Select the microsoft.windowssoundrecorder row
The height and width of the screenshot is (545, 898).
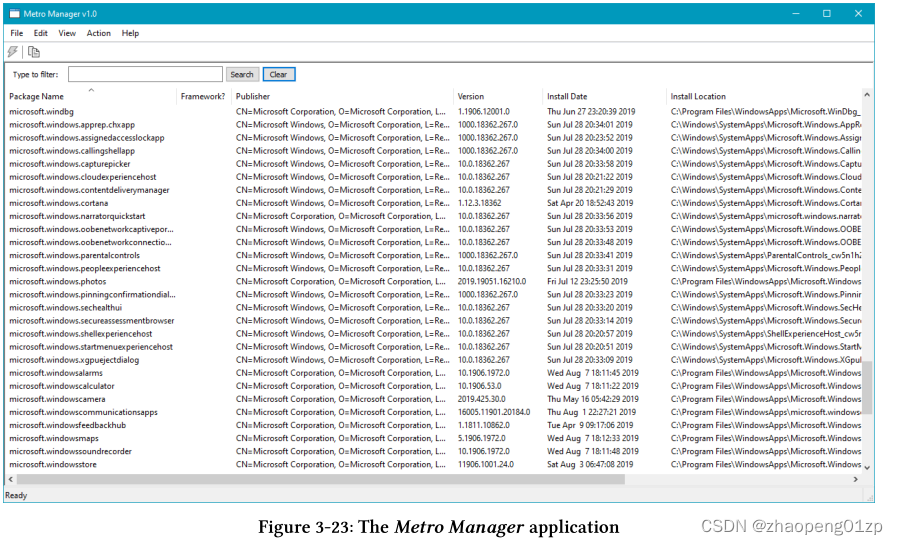[434, 452]
